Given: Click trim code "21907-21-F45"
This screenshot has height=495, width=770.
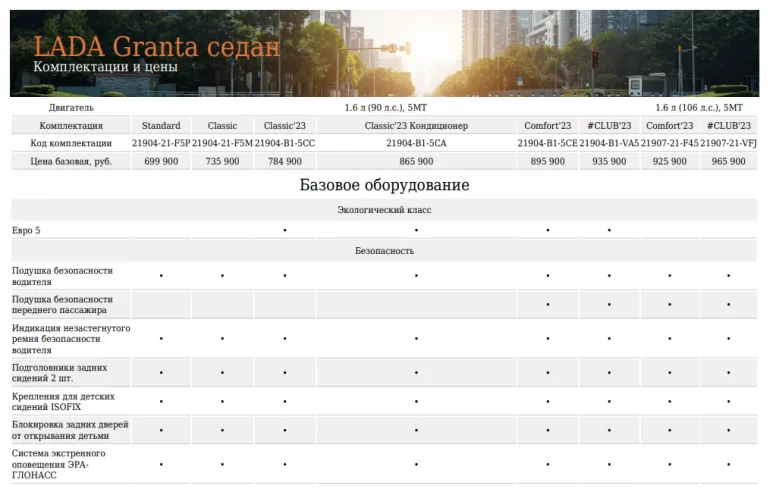Looking at the screenshot, I should point(669,143).
